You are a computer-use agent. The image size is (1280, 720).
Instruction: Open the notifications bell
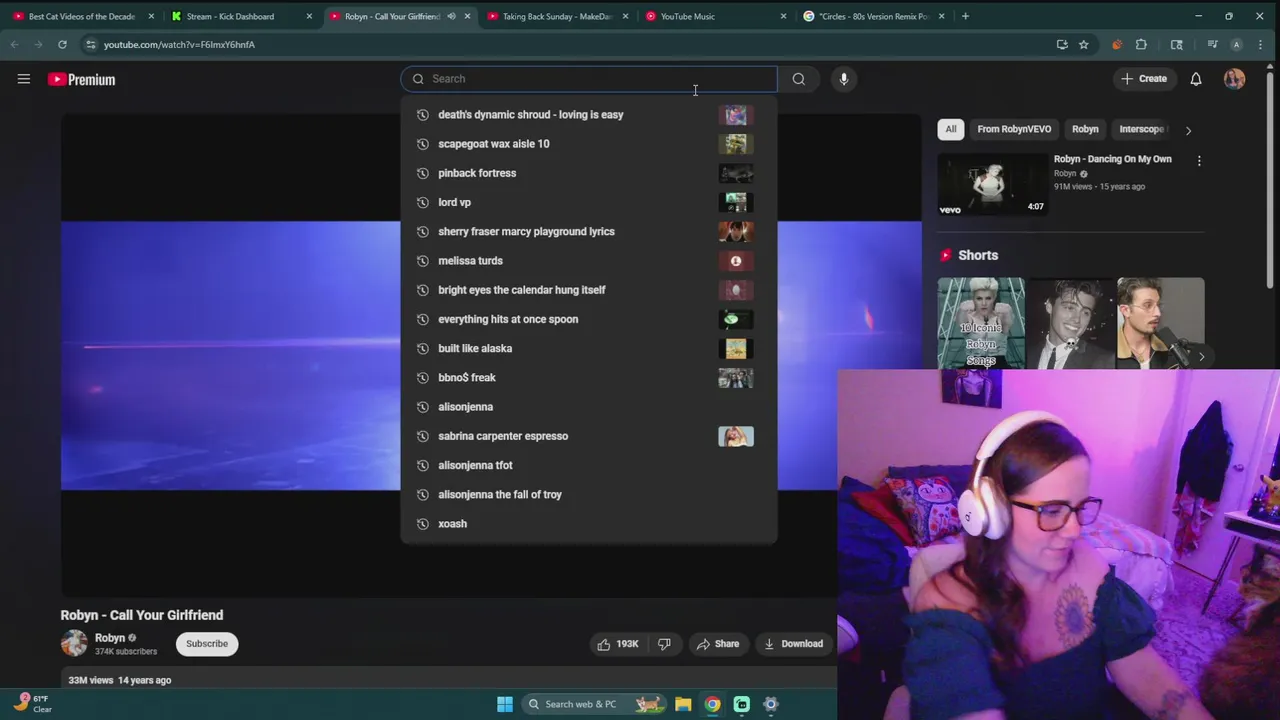(1195, 79)
